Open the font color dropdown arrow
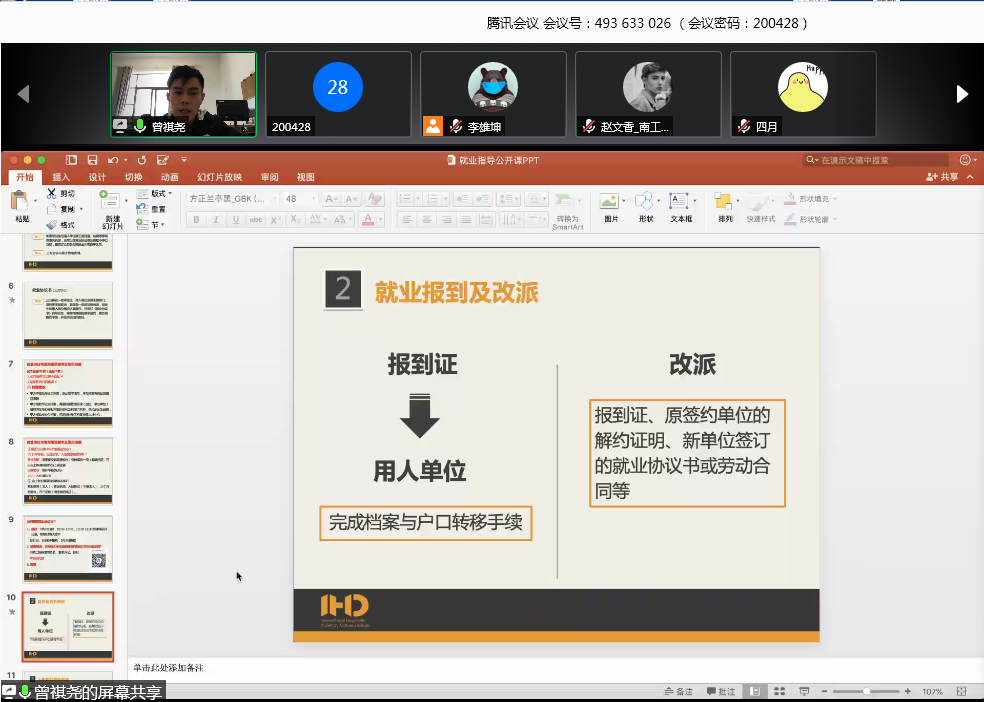 380,220
